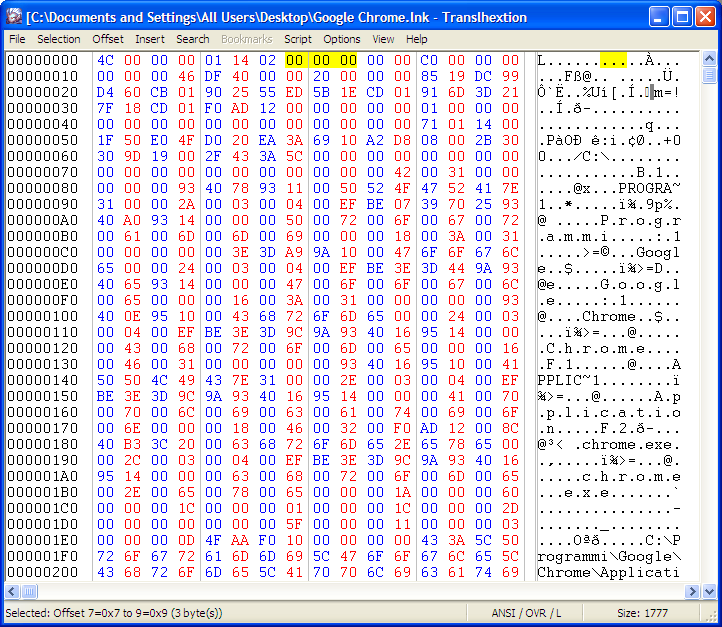Click byte 2D at end of row 000001C0
Viewport: 722px width, 627px height.
[510, 508]
